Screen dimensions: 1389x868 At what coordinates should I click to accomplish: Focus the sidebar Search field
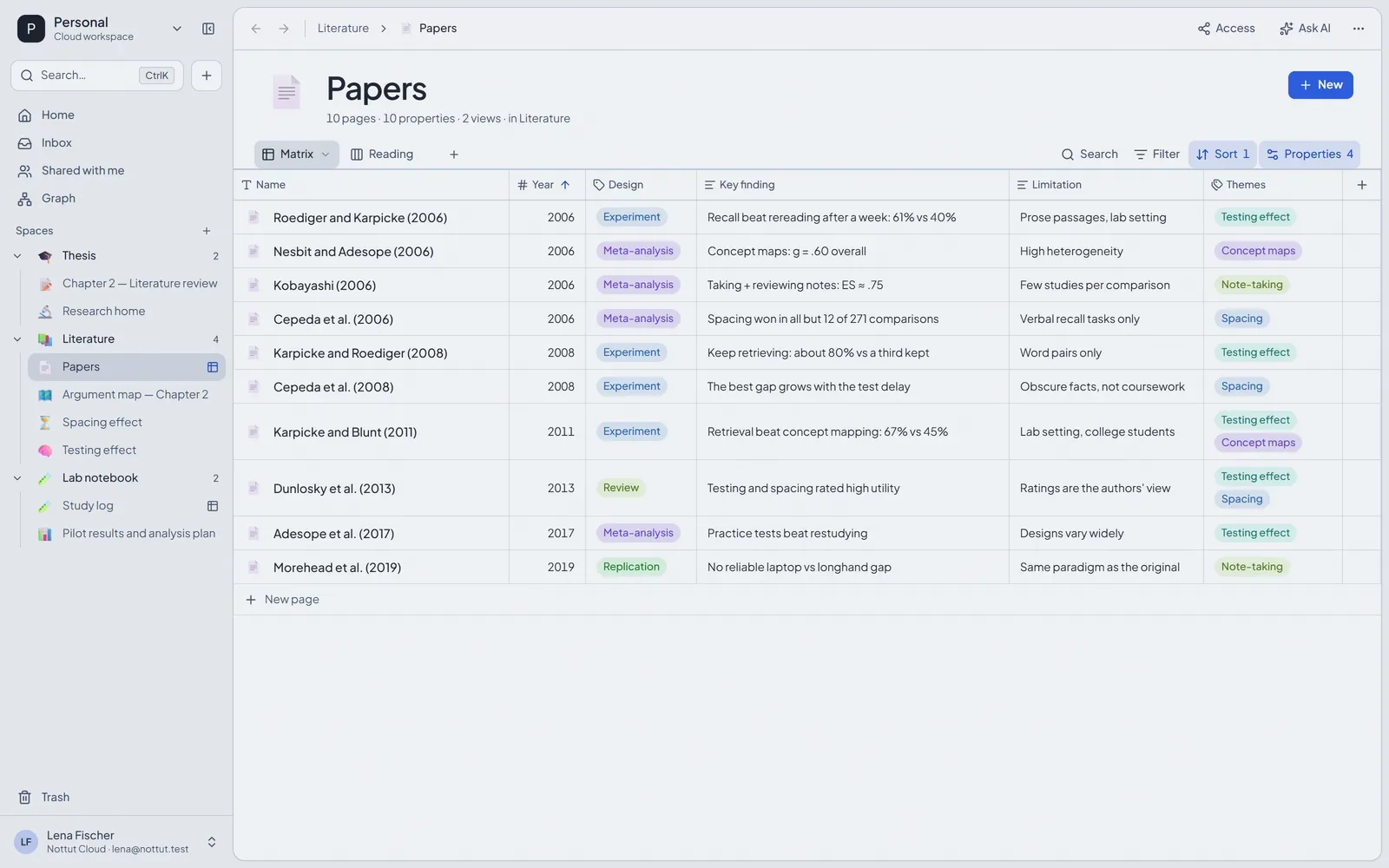(97, 76)
